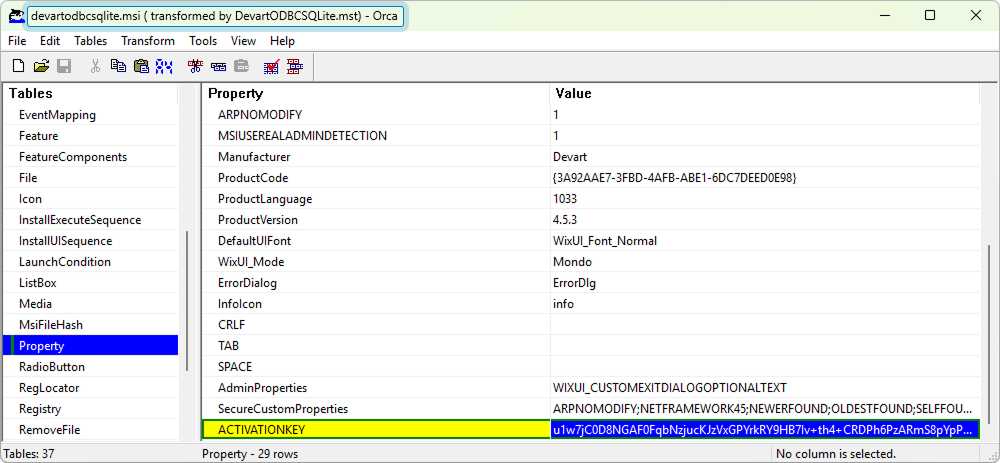Select the RegLocator table
This screenshot has width=1000, height=463.
click(49, 388)
